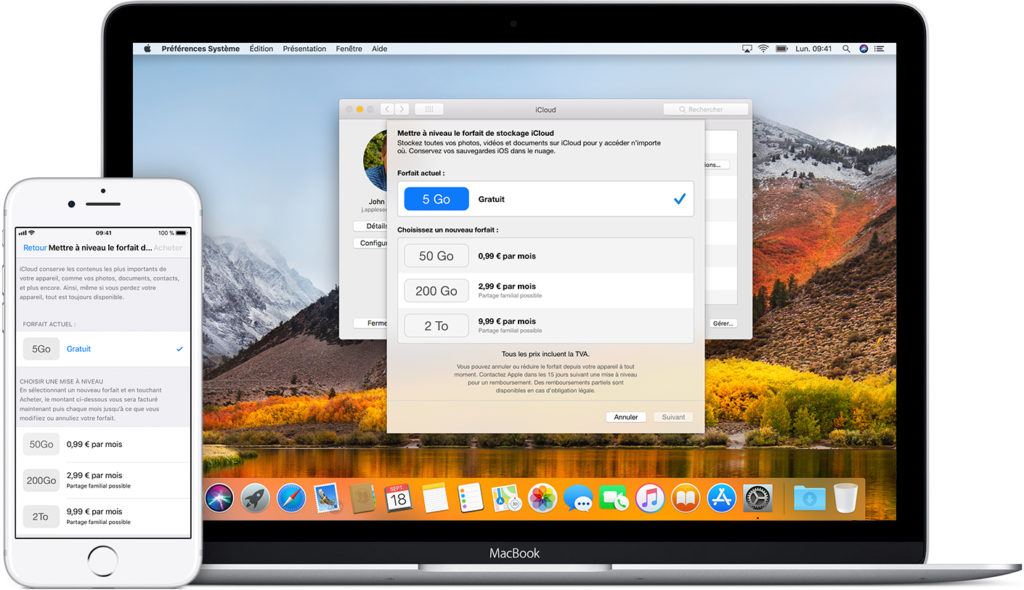The width and height of the screenshot is (1024, 590).
Task: Open Messages app in Dock
Action: [x=578, y=499]
